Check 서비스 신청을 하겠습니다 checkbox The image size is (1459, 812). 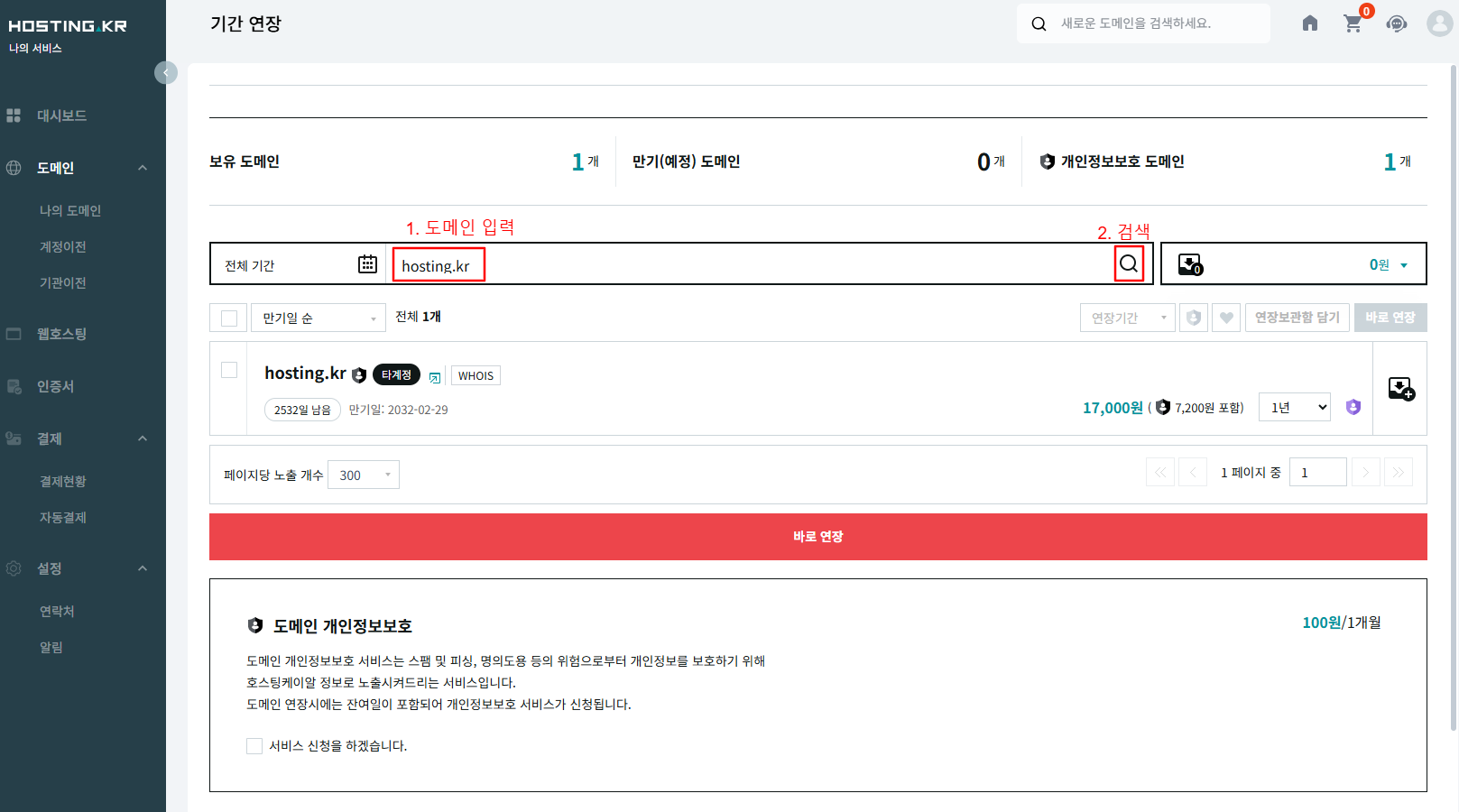tap(254, 746)
